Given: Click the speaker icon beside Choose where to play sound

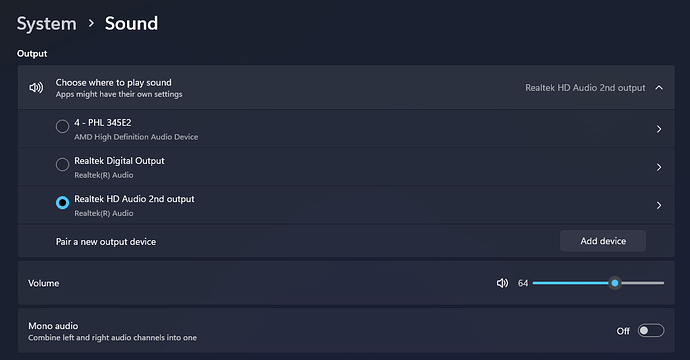Looking at the screenshot, I should [36, 88].
